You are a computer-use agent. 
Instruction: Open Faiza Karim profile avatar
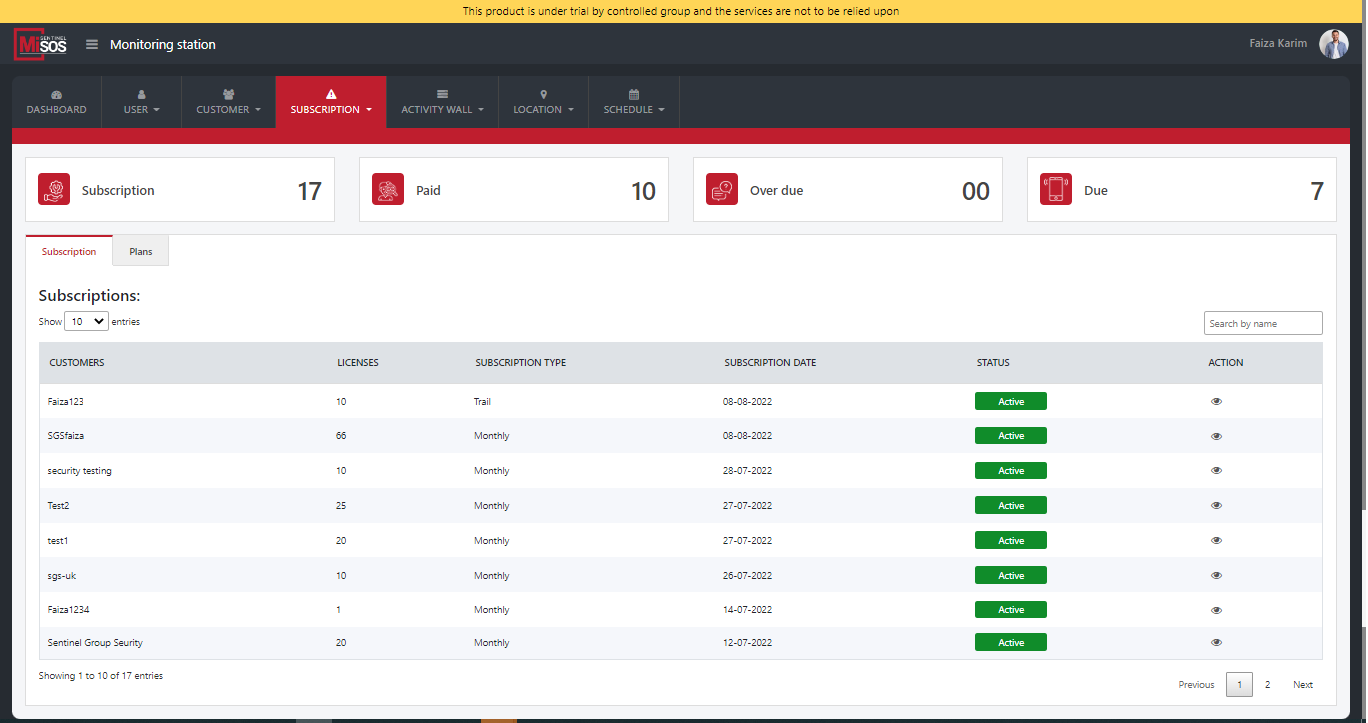(x=1333, y=44)
